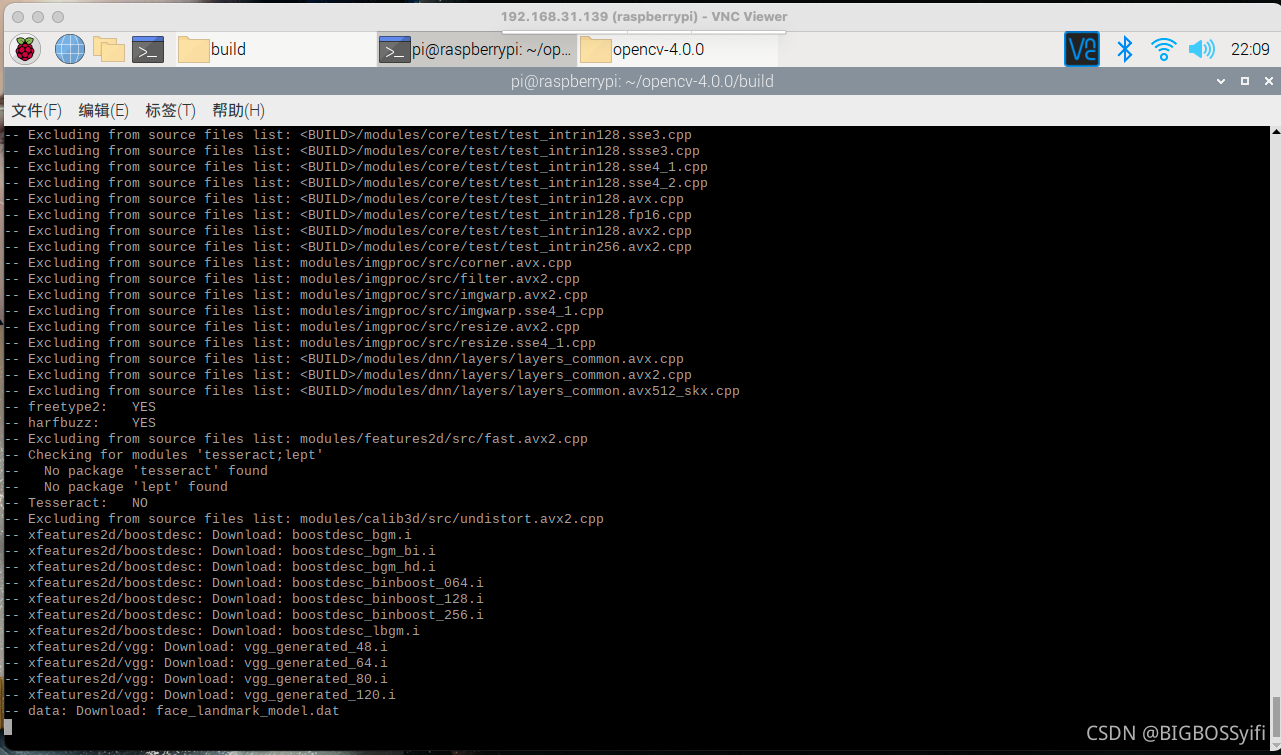Click the 'Tesseract: NO' output line
Image resolution: width=1281 pixels, height=755 pixels.
[x=76, y=503]
